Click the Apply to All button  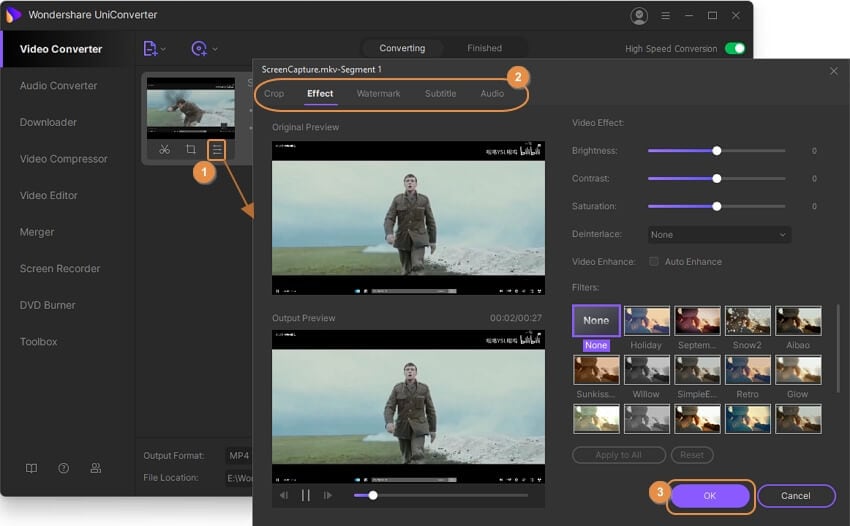619,455
